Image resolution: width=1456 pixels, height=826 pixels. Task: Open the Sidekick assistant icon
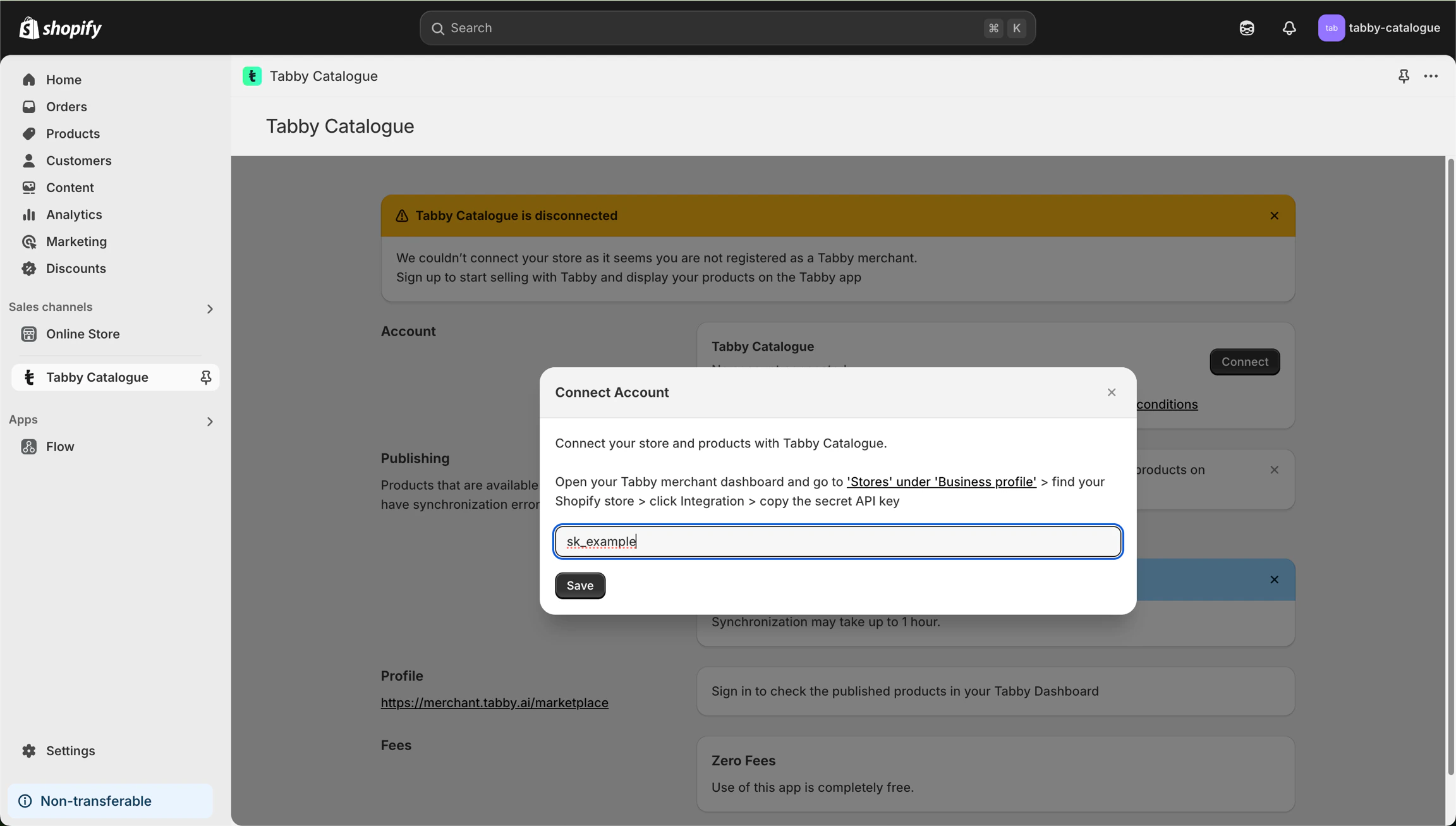pos(1246,28)
